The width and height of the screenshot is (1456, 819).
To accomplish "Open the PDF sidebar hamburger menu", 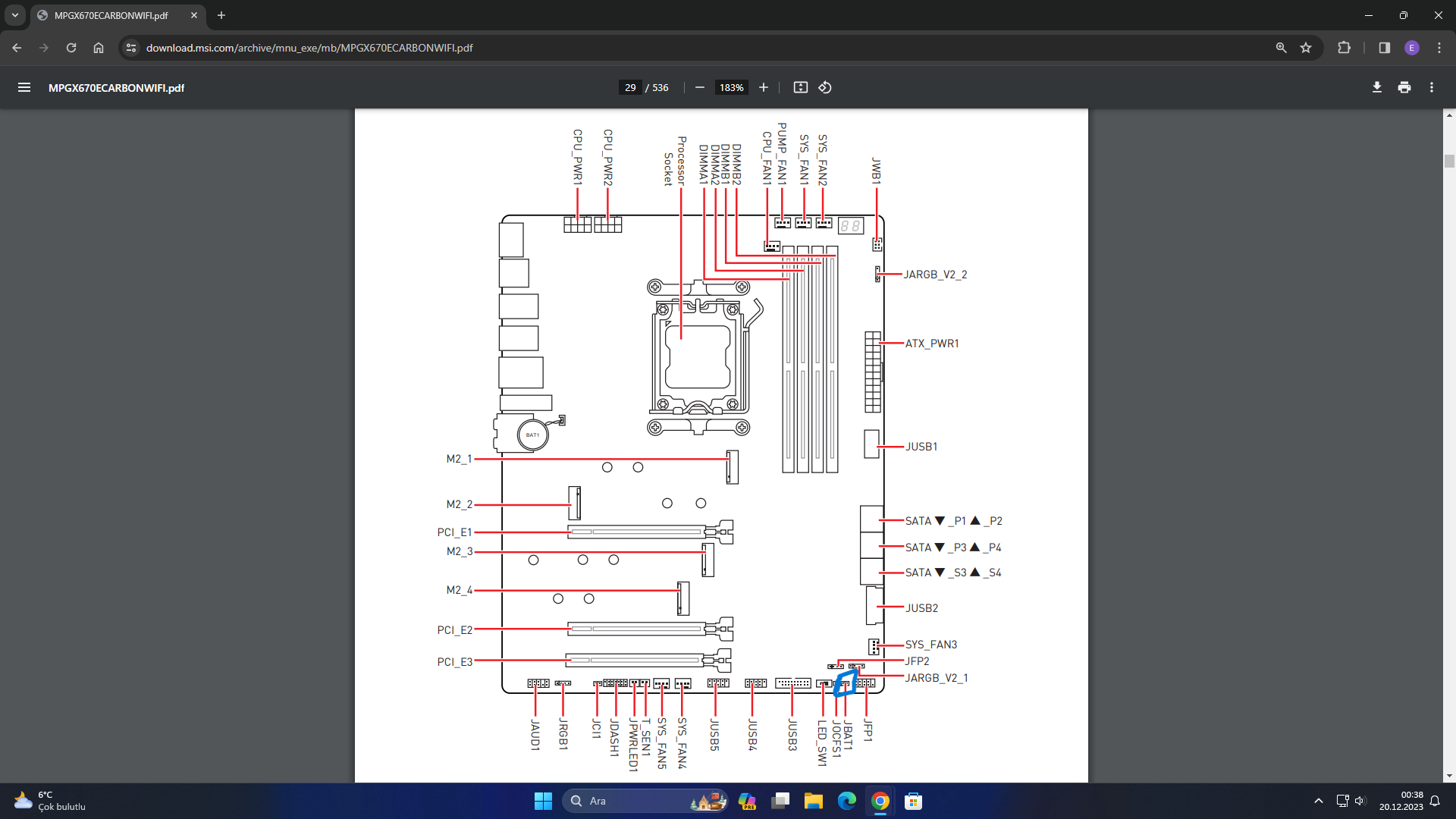I will tap(24, 88).
